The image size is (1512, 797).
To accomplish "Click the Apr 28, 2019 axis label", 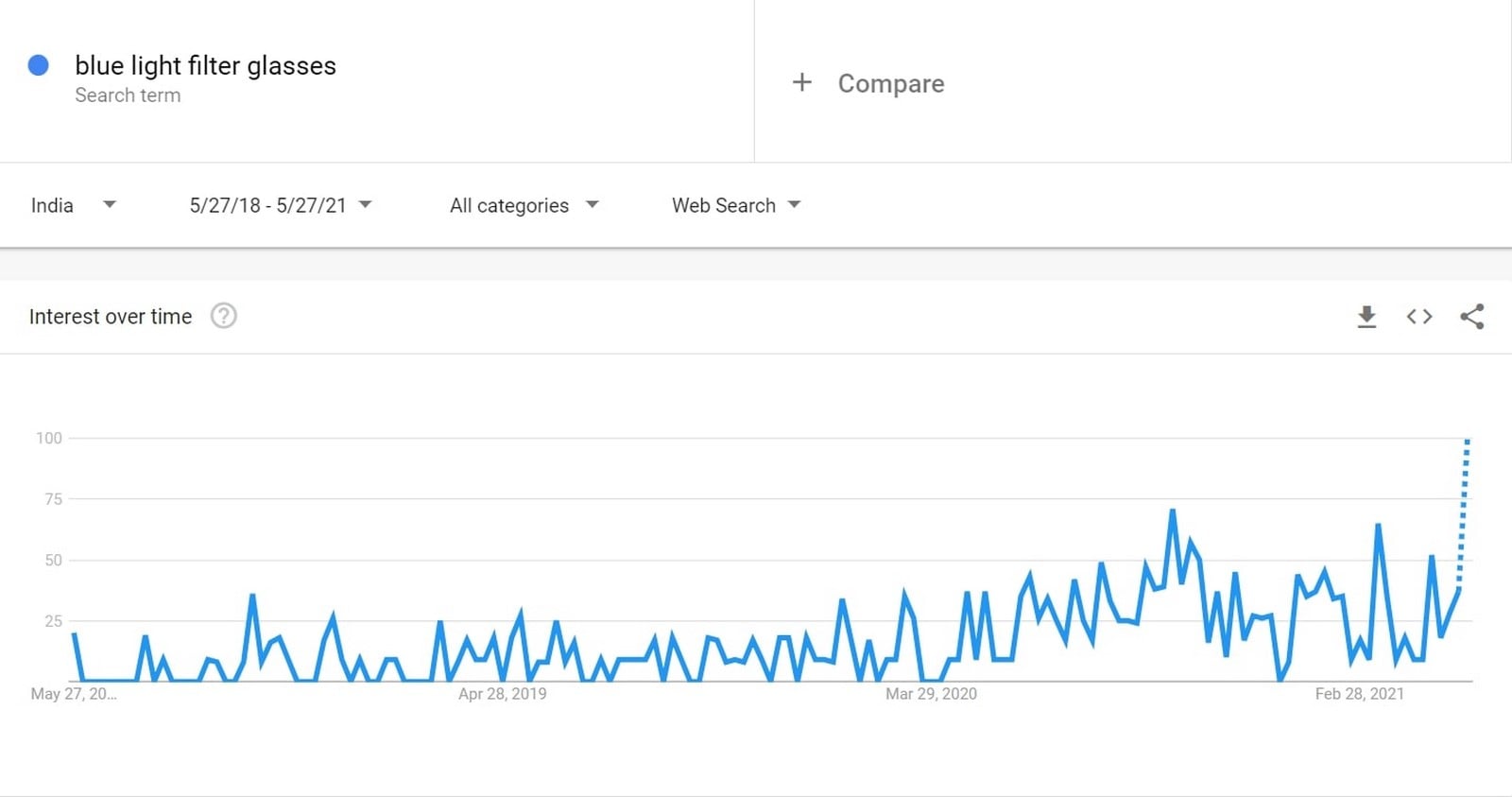I will pyautogui.click(x=502, y=694).
